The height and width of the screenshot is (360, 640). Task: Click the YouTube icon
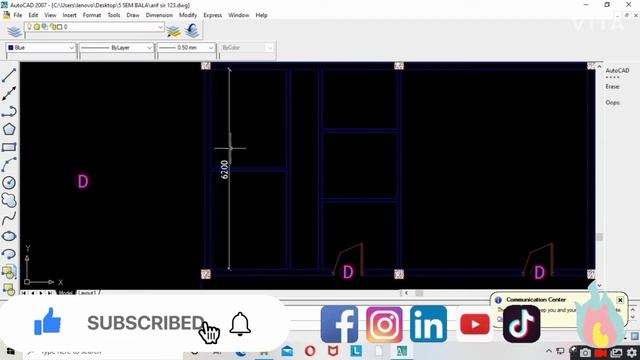(475, 324)
